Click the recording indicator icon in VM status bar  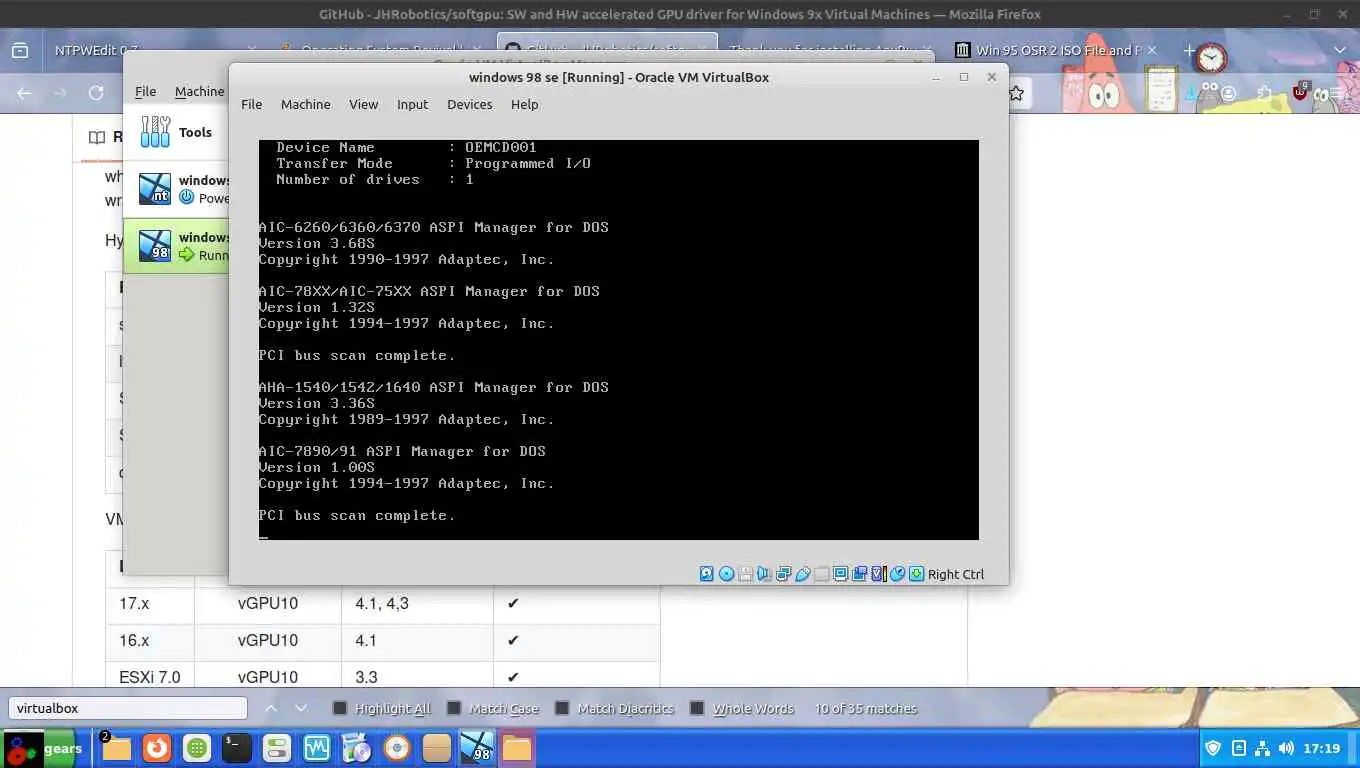tap(860, 574)
